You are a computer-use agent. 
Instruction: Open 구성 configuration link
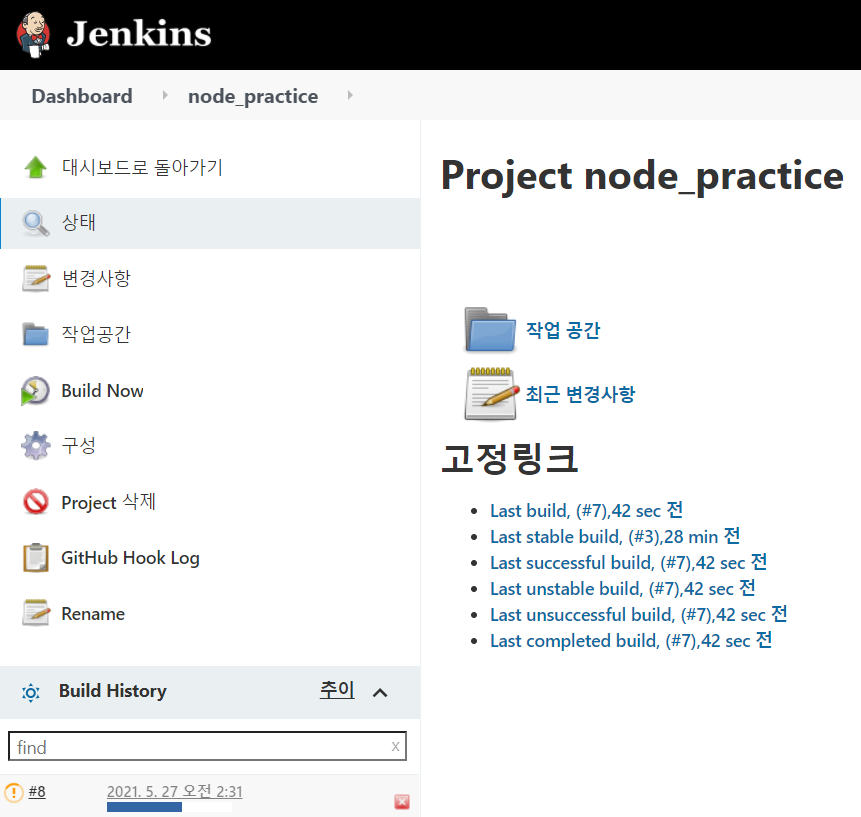tap(79, 445)
